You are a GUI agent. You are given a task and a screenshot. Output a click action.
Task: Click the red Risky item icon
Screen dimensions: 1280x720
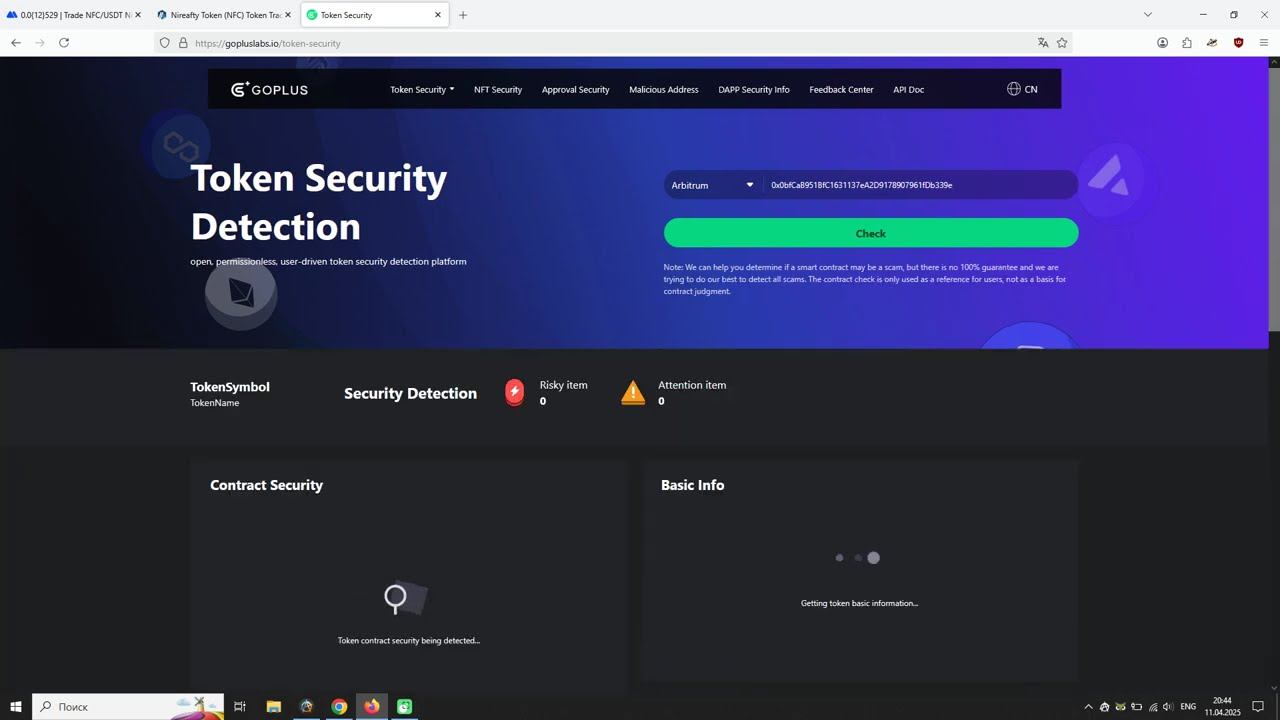click(x=515, y=392)
